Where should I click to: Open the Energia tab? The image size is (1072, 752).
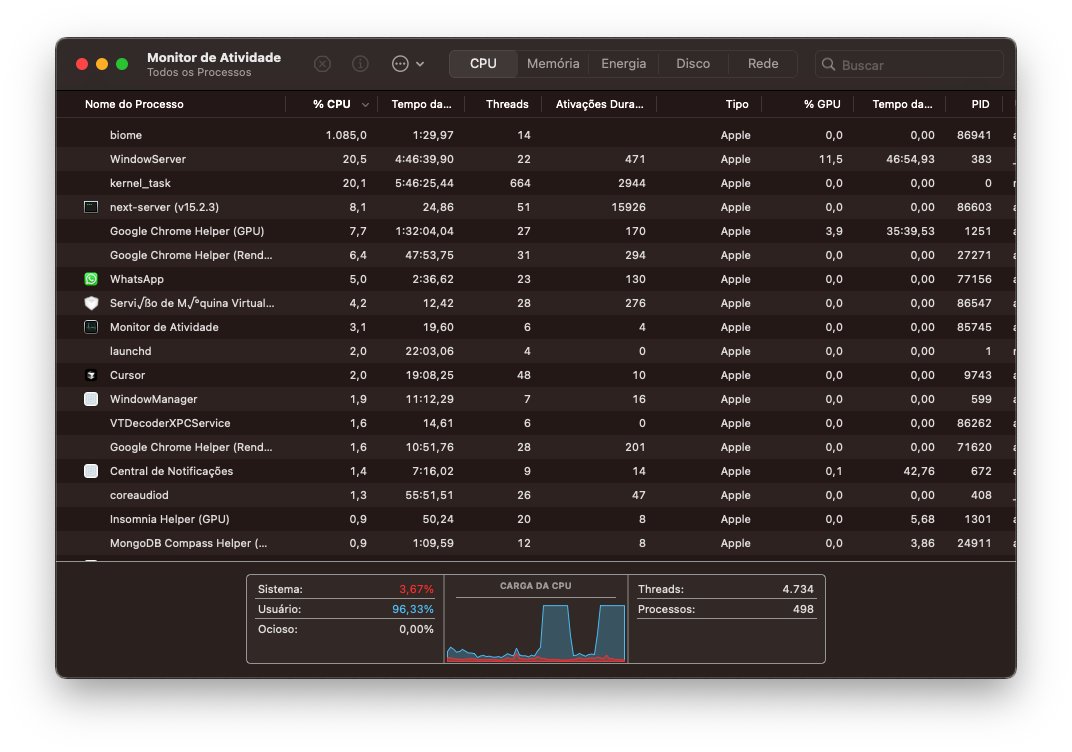(624, 64)
